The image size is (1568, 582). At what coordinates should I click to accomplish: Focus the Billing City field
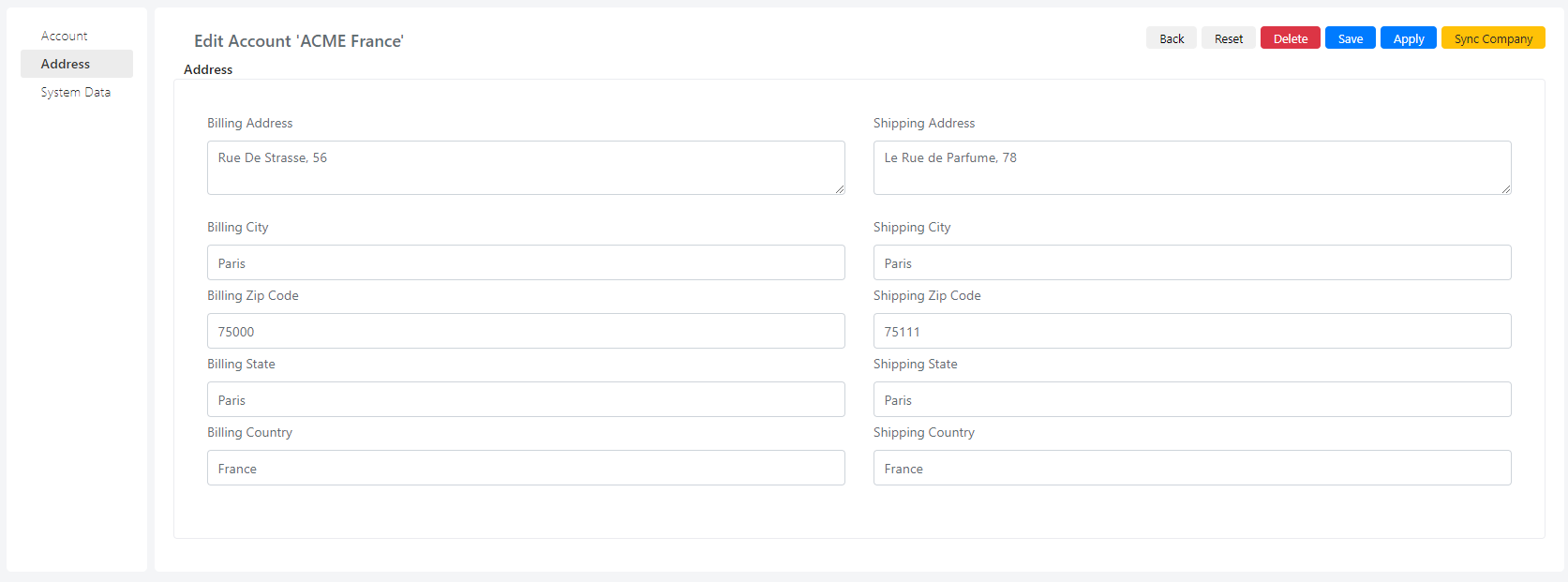click(526, 262)
